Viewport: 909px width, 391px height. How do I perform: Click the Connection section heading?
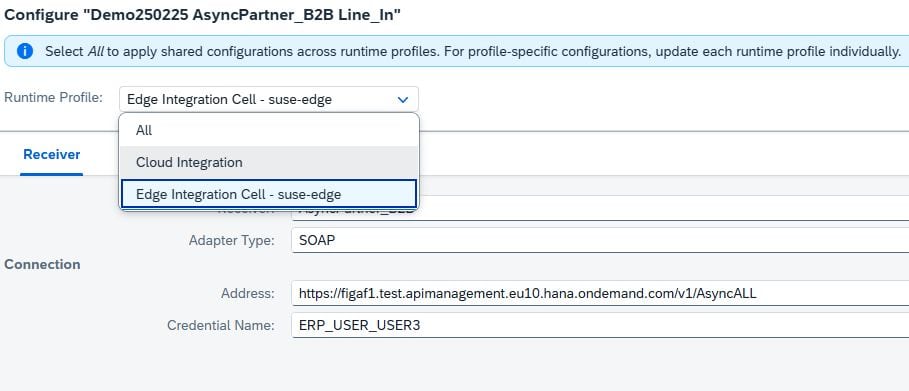(x=42, y=265)
